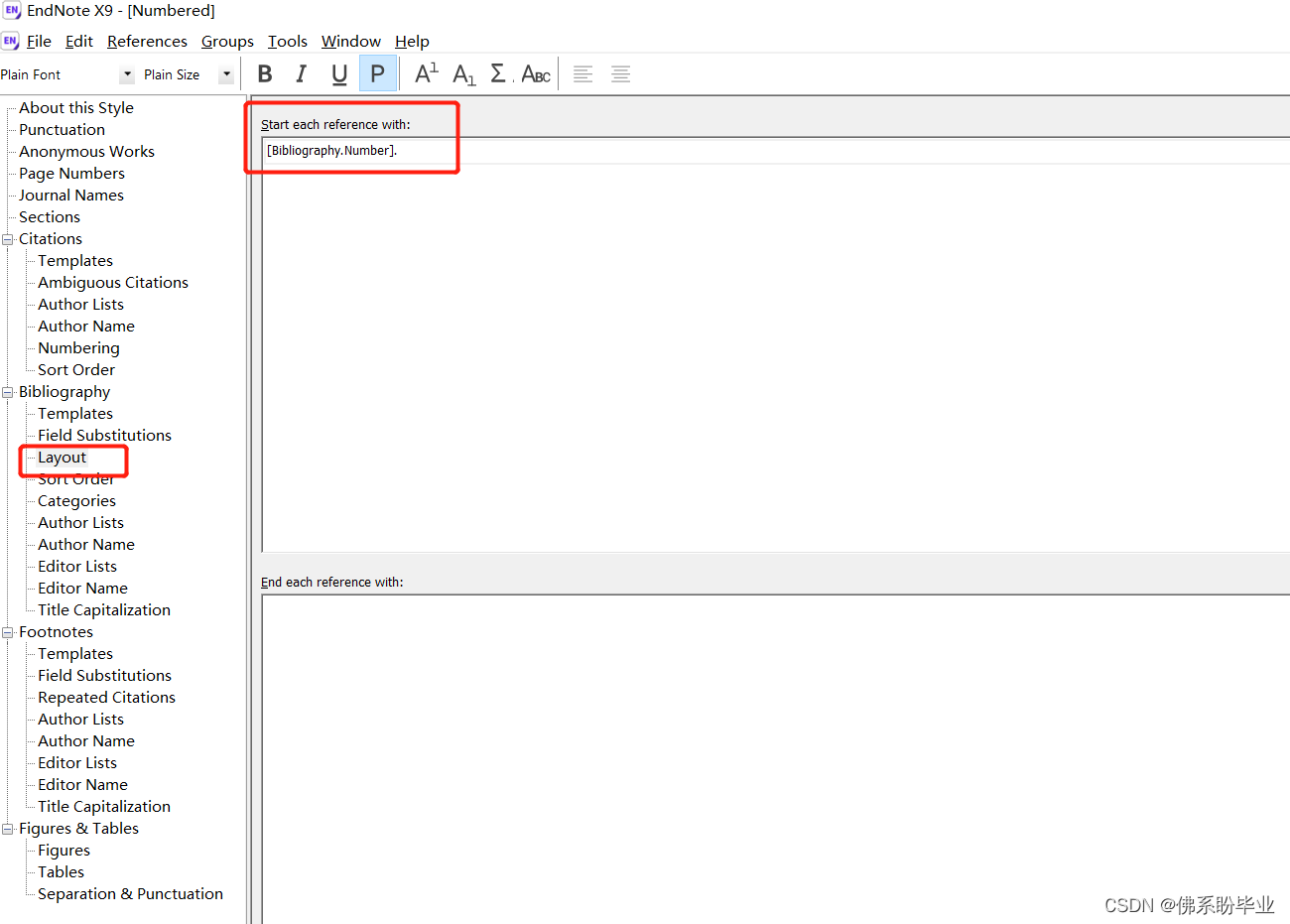Select Sort Order under Citations

76,370
